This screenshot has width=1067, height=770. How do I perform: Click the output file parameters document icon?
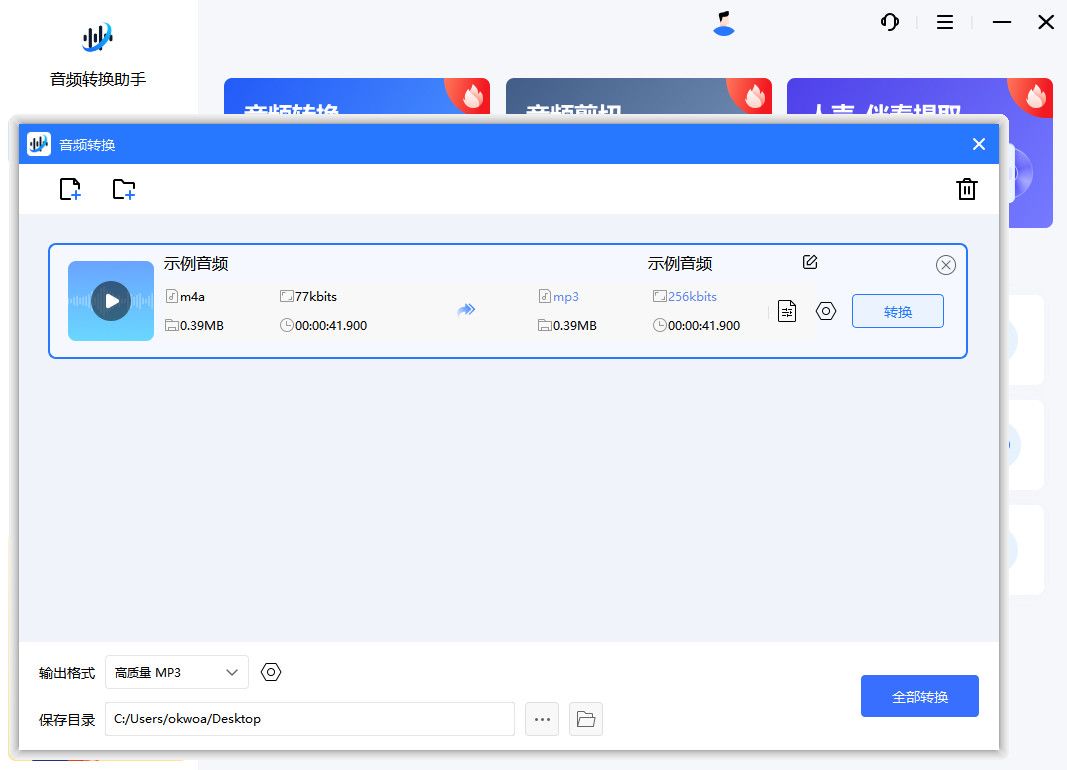(787, 311)
